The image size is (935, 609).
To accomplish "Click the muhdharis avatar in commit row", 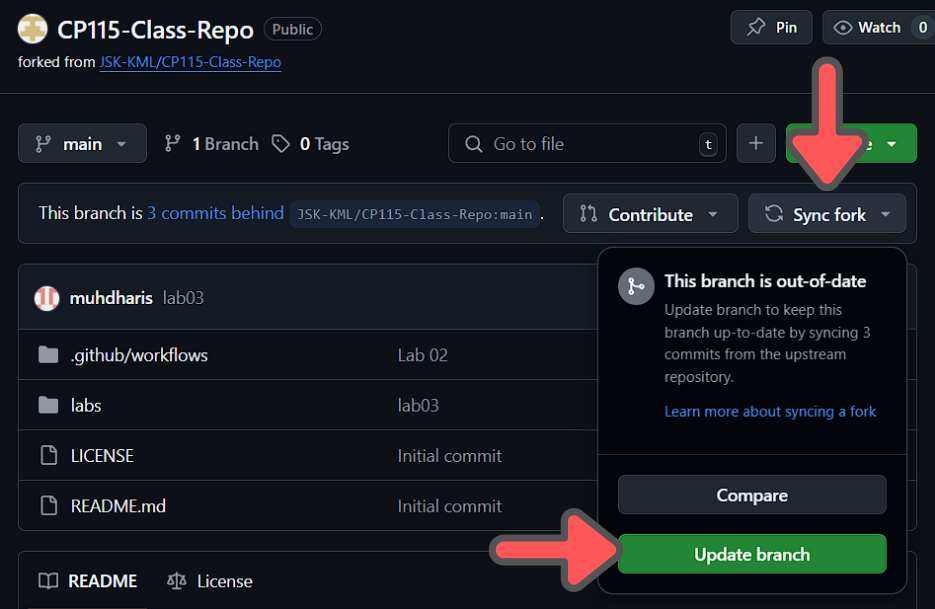I will (47, 298).
